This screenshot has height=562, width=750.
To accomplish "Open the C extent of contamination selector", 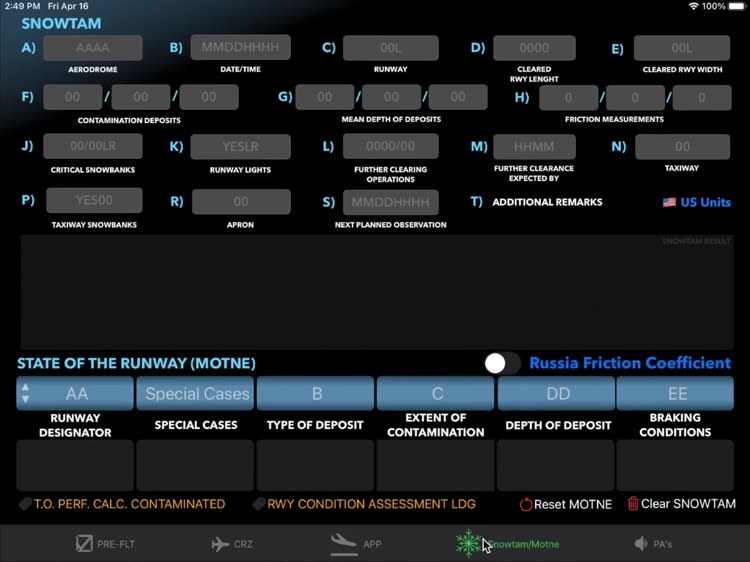I will tap(435, 393).
